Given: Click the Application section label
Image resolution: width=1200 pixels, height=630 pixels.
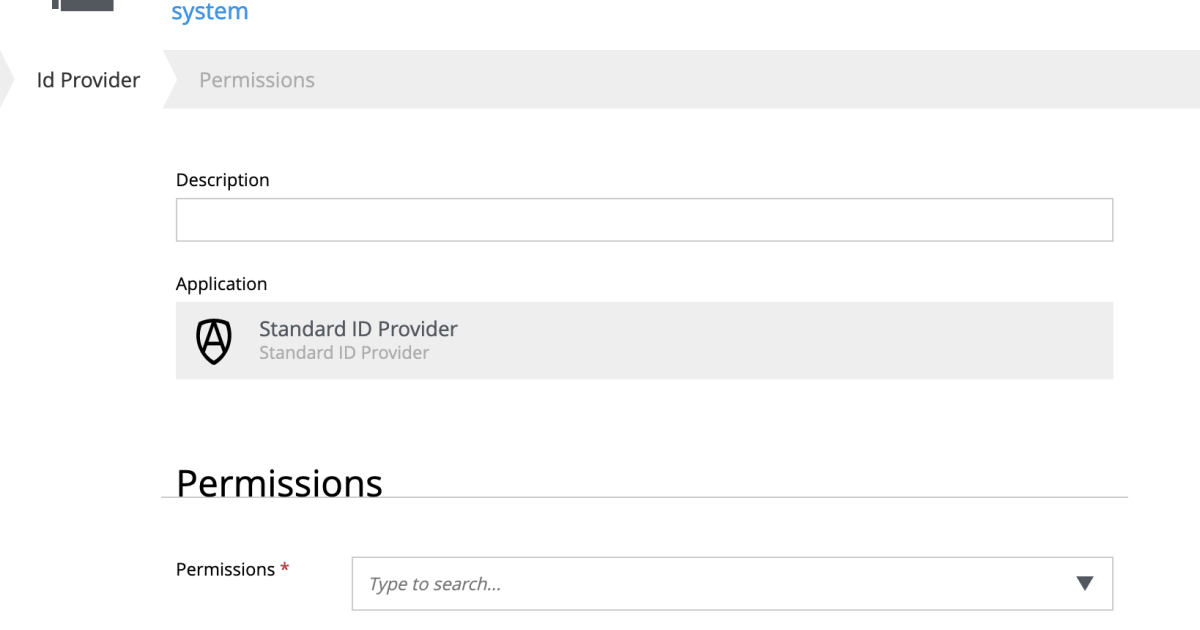Looking at the screenshot, I should (221, 283).
